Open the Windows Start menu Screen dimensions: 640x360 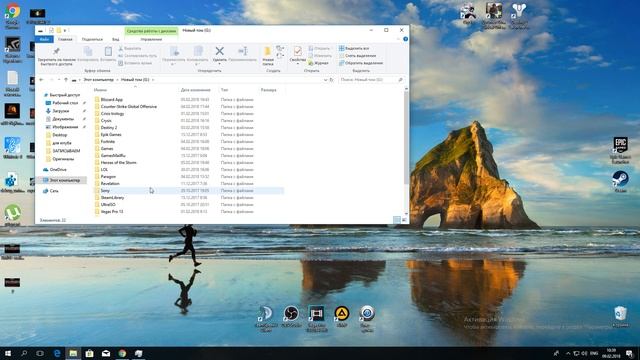point(8,353)
